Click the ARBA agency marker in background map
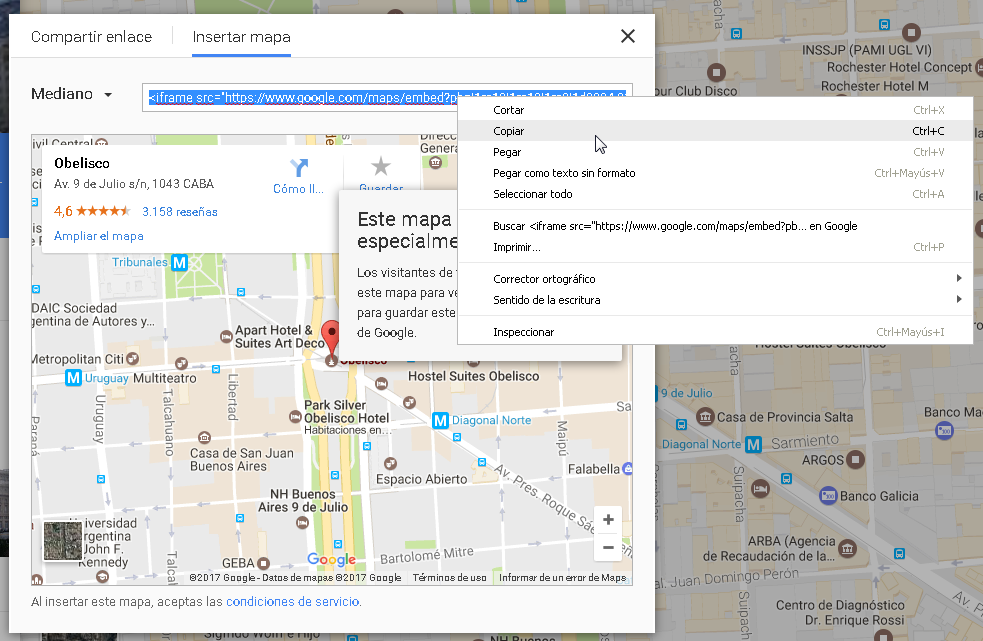The height and width of the screenshot is (641, 983). 848,549
